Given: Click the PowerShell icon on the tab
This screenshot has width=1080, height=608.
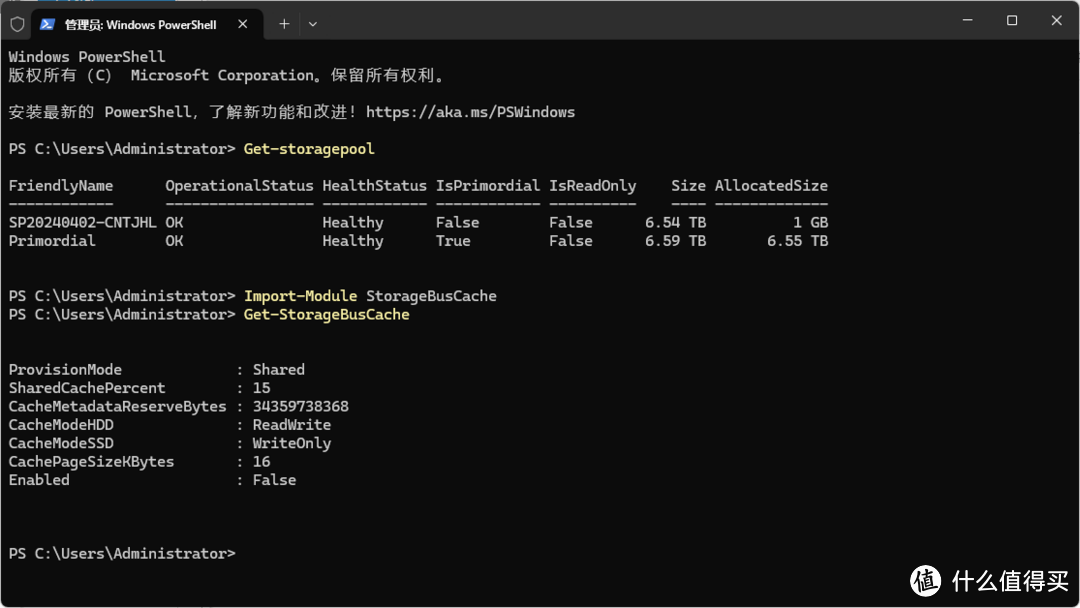Looking at the screenshot, I should tap(47, 24).
